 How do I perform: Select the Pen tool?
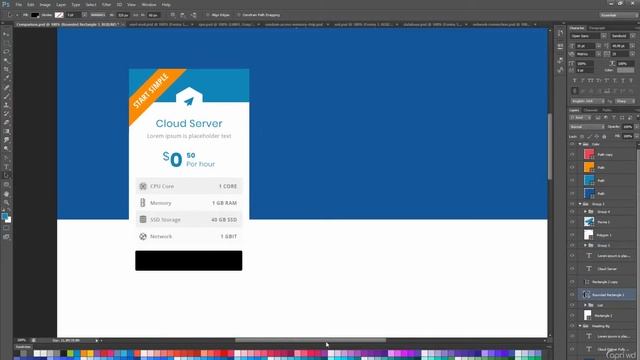6,158
